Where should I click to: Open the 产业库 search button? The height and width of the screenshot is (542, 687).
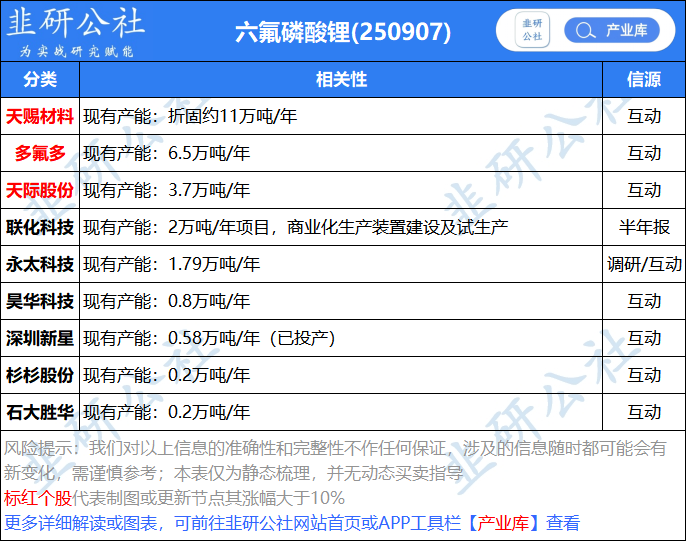point(612,30)
